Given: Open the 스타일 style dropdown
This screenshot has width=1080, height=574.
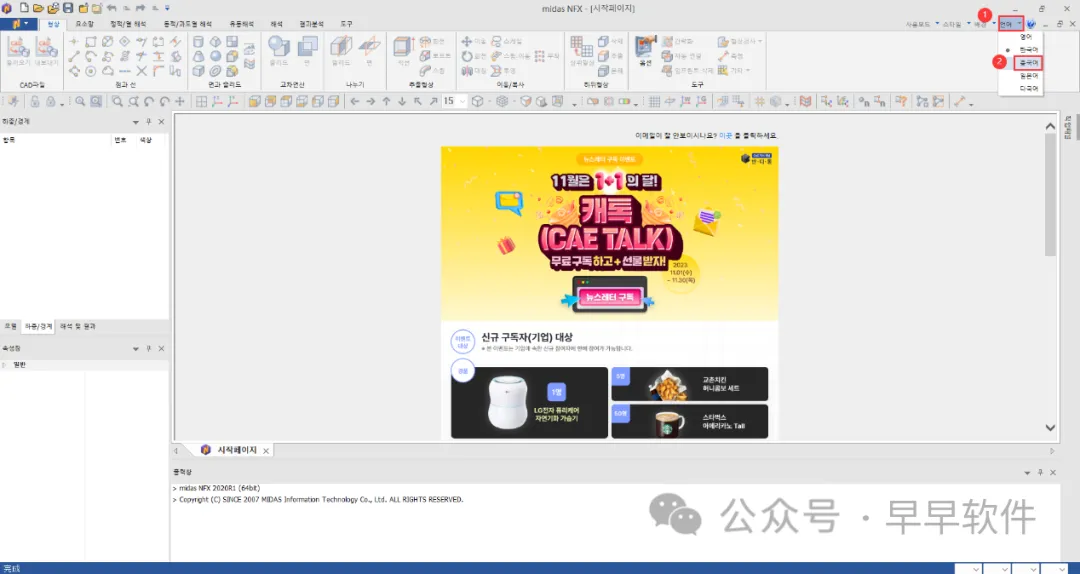Looking at the screenshot, I should (956, 24).
